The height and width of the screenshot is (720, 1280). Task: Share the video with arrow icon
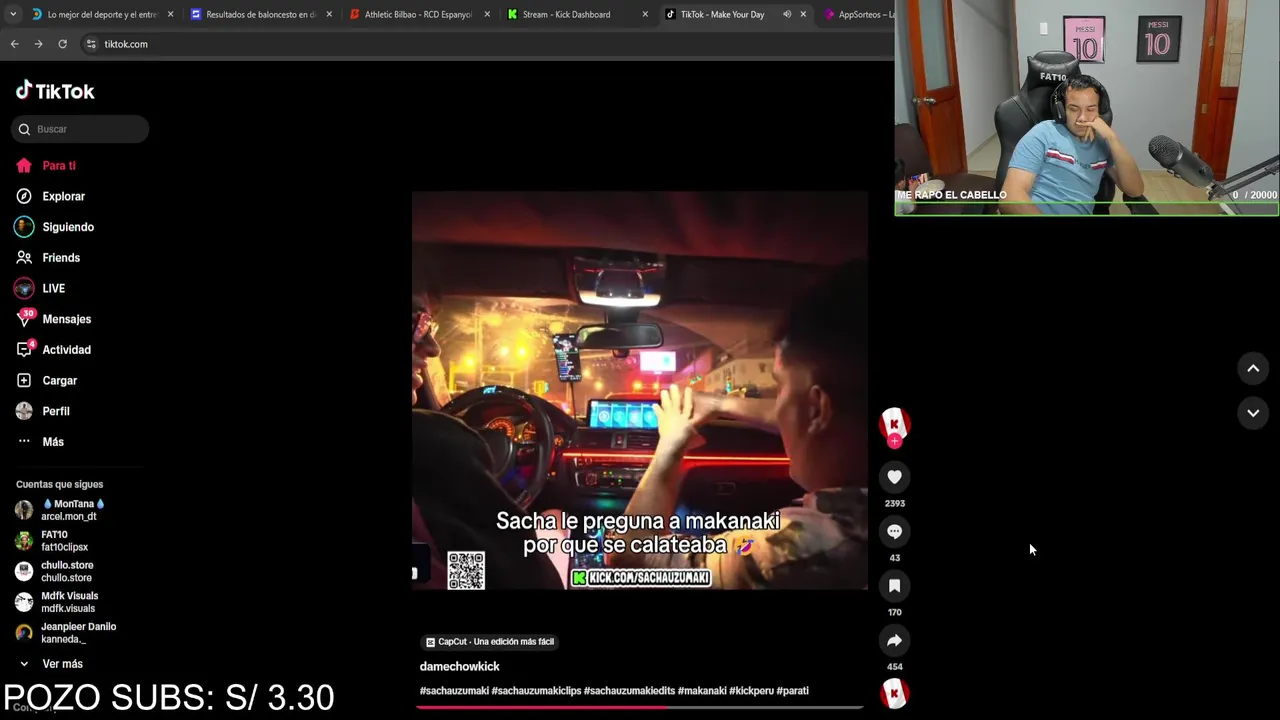pos(894,640)
